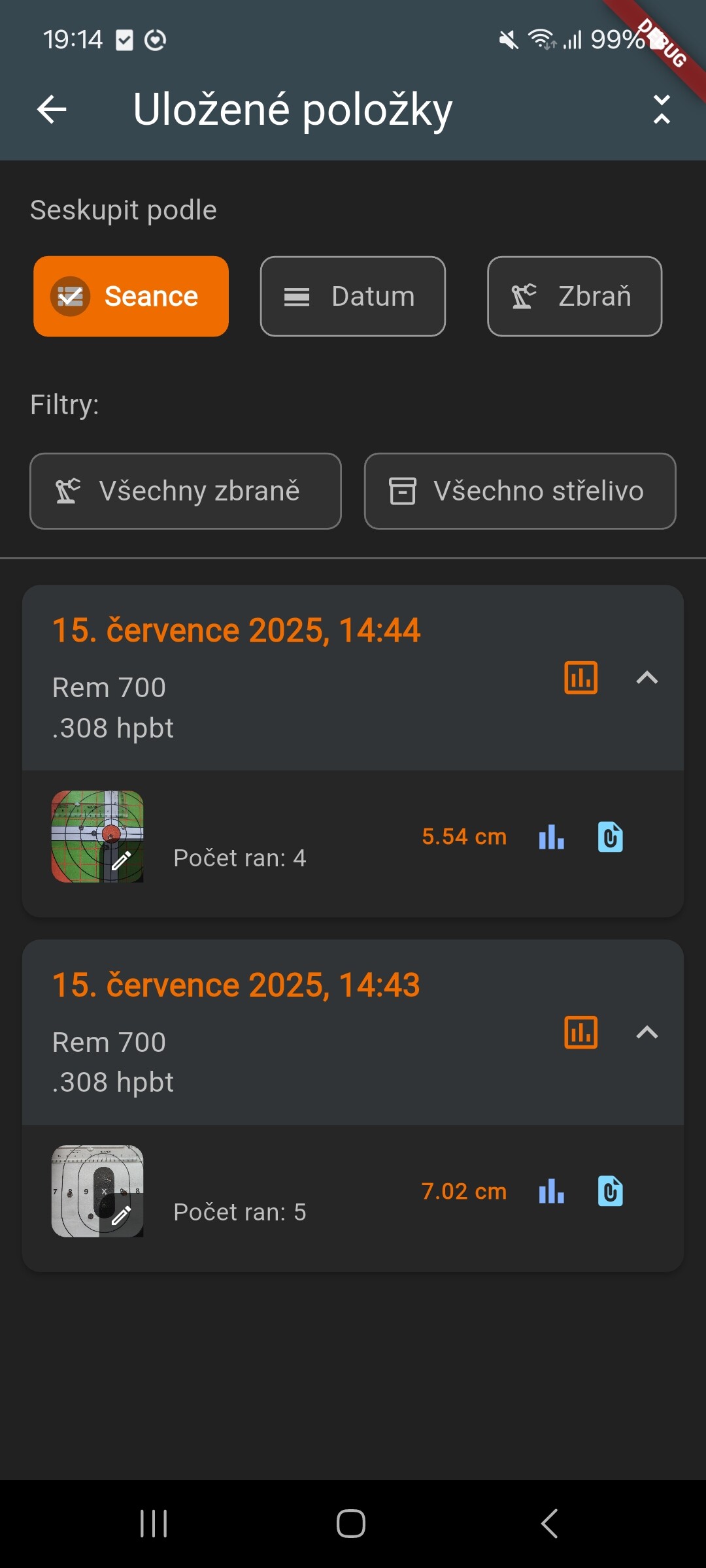Screen dimensions: 706x1568
Task: Show bar chart for 5.54 cm target
Action: [x=551, y=837]
